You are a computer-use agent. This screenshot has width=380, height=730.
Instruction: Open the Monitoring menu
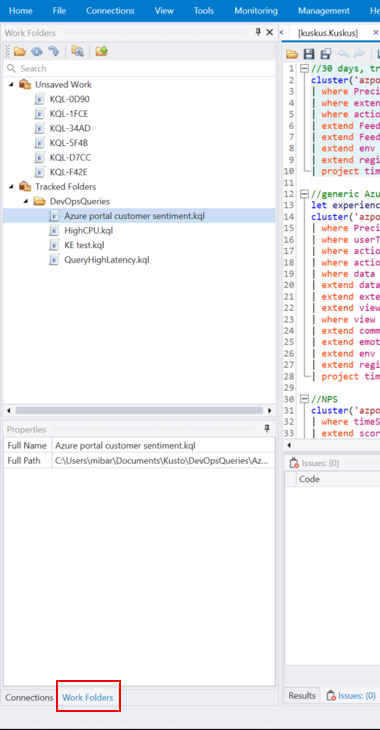click(x=256, y=11)
